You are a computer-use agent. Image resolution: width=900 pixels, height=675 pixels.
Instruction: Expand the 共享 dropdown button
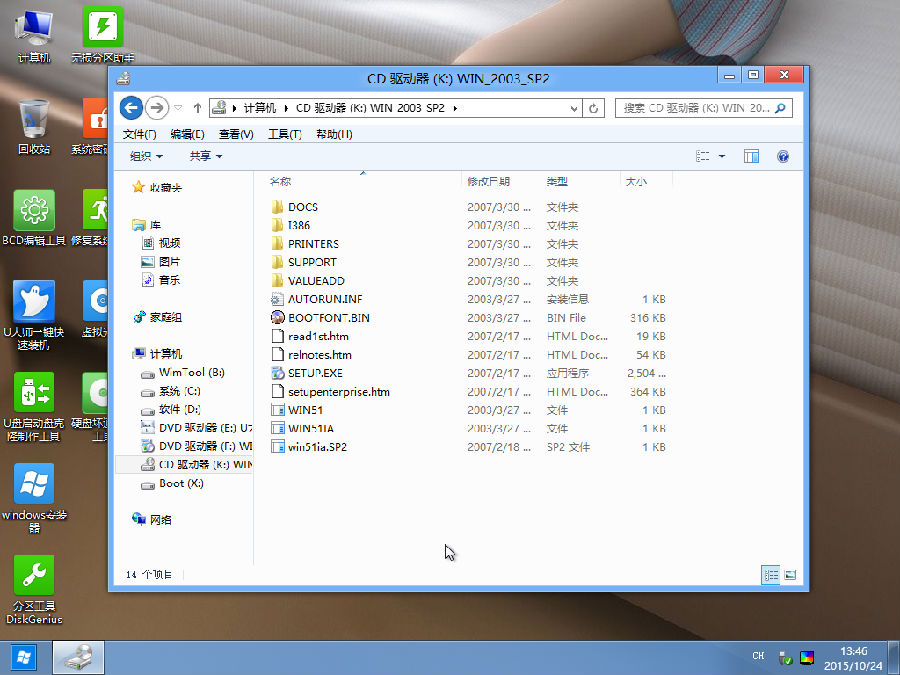(x=206, y=156)
